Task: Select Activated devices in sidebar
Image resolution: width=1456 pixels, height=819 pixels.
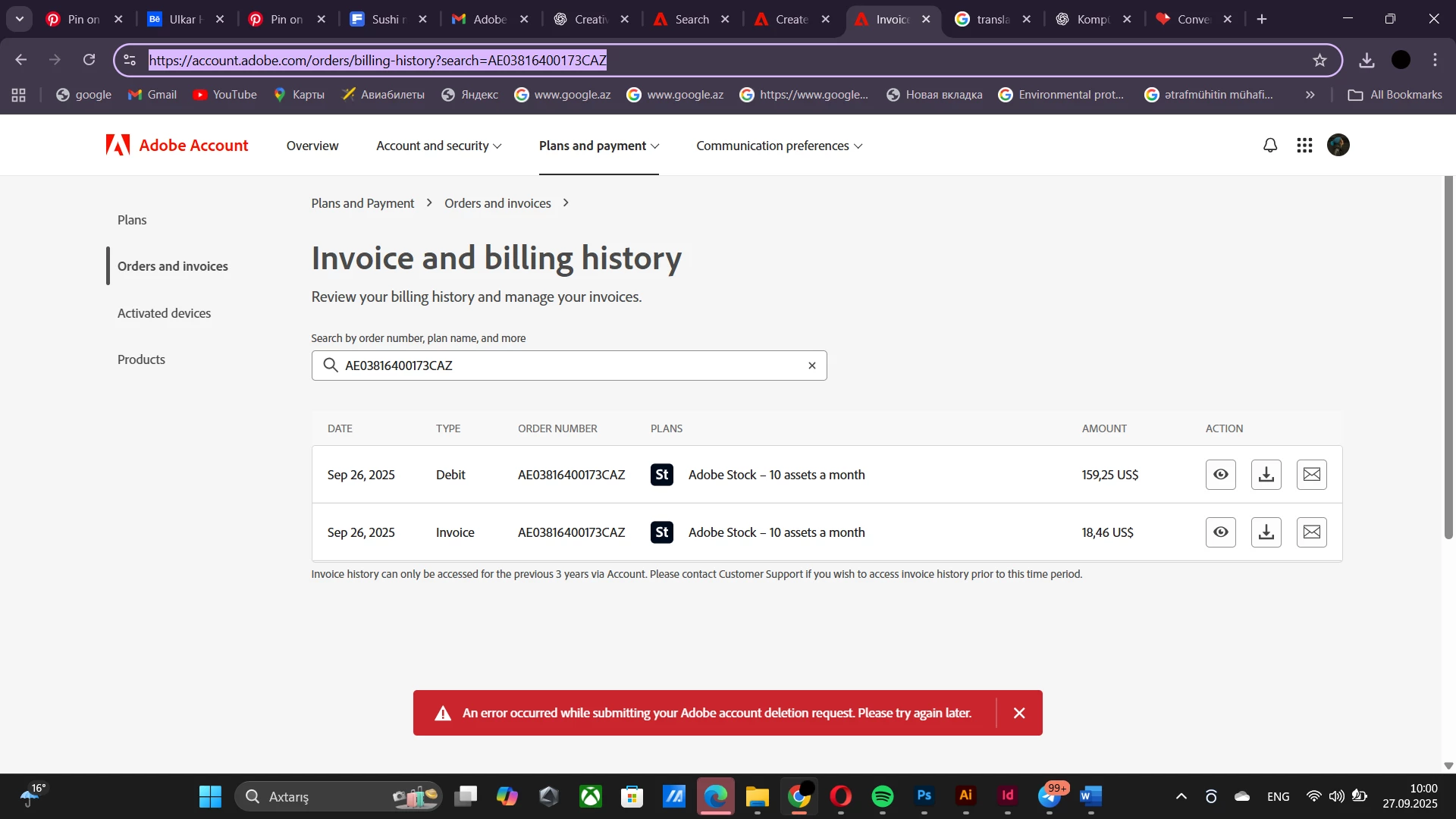Action: coord(164,313)
